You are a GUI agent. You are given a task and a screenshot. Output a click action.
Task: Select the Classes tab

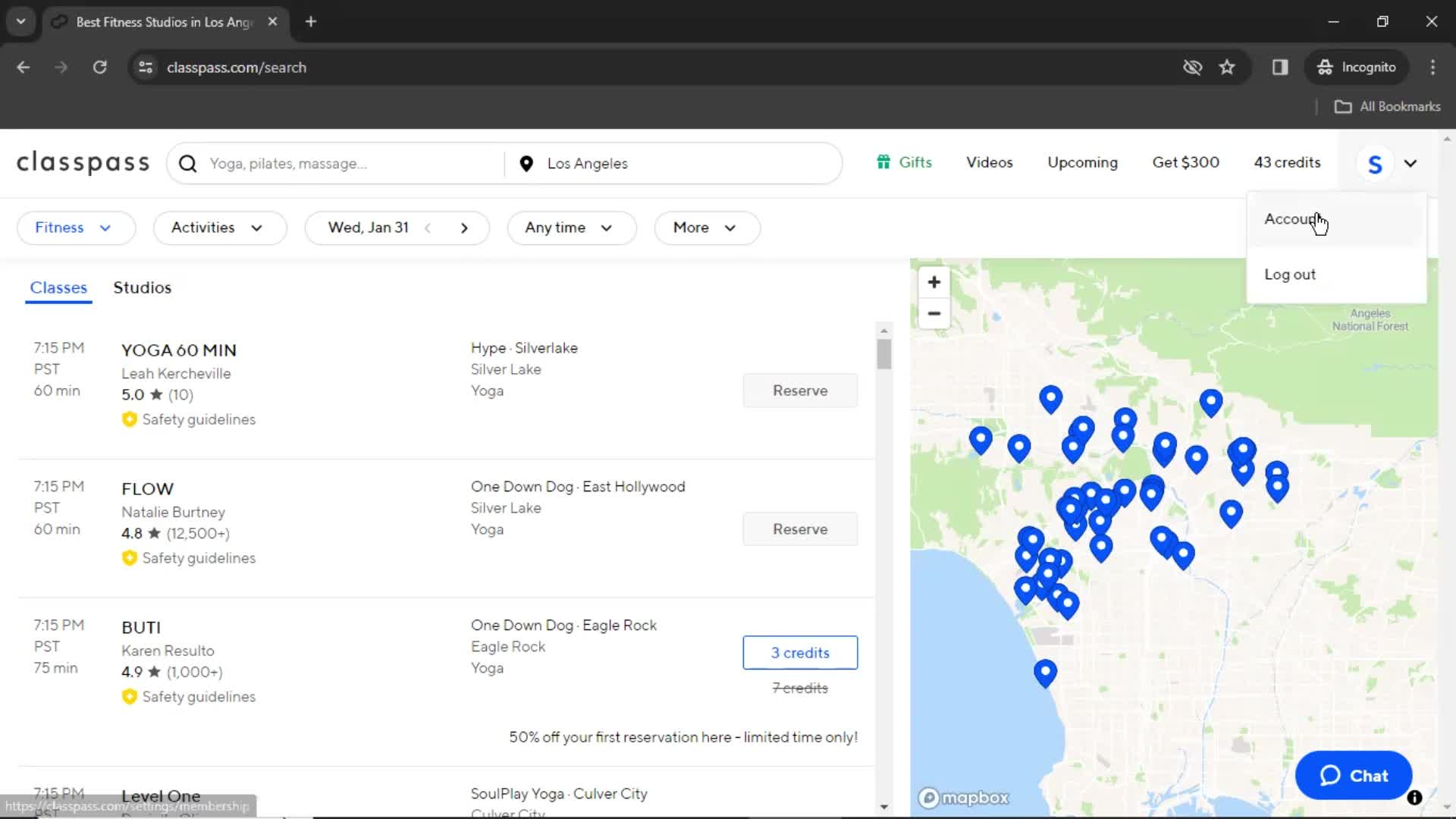pyautogui.click(x=58, y=288)
